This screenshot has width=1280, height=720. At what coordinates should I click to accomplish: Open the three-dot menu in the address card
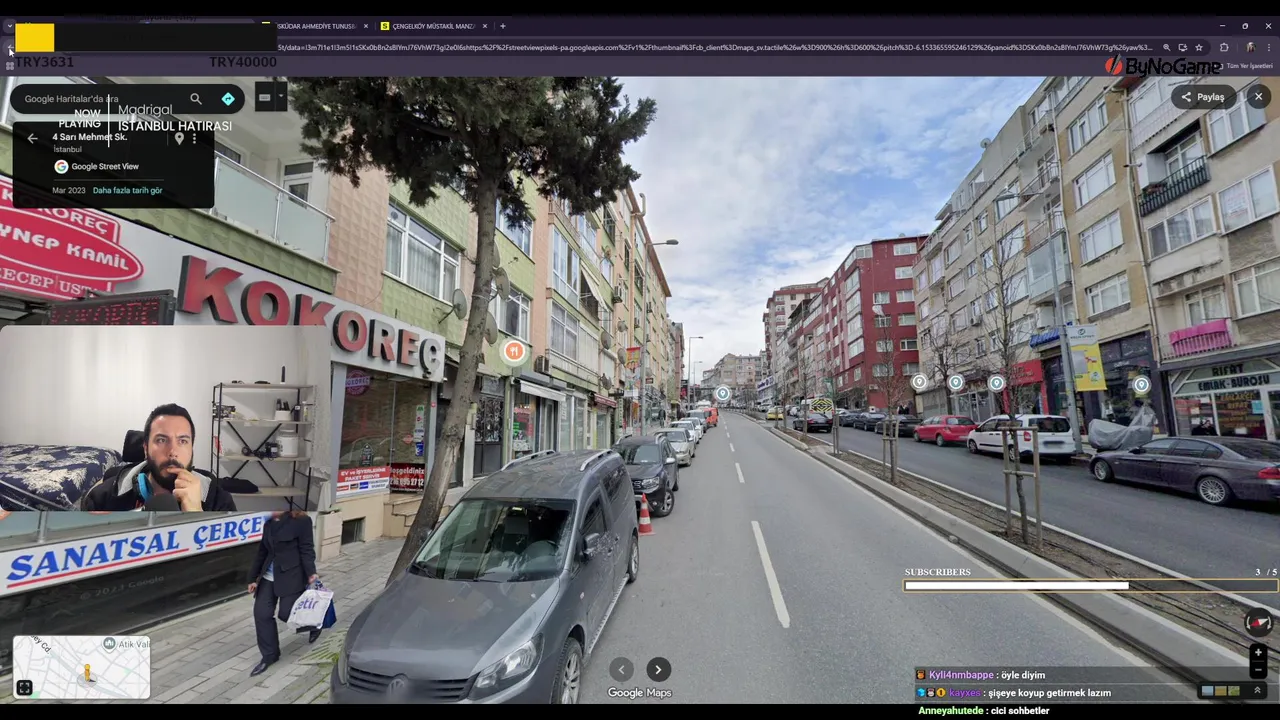194,138
